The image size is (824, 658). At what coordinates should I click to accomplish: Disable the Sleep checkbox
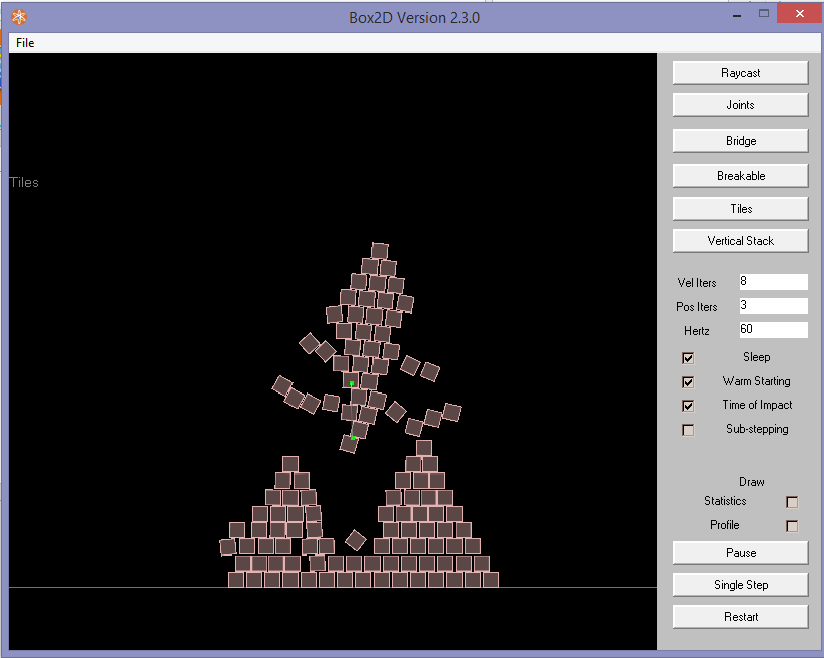pyautogui.click(x=688, y=358)
